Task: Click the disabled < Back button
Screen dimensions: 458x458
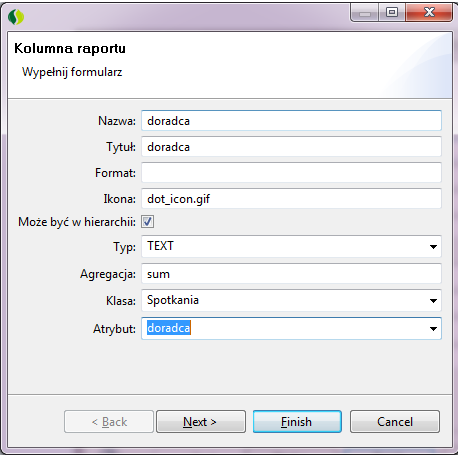Action: [x=109, y=422]
